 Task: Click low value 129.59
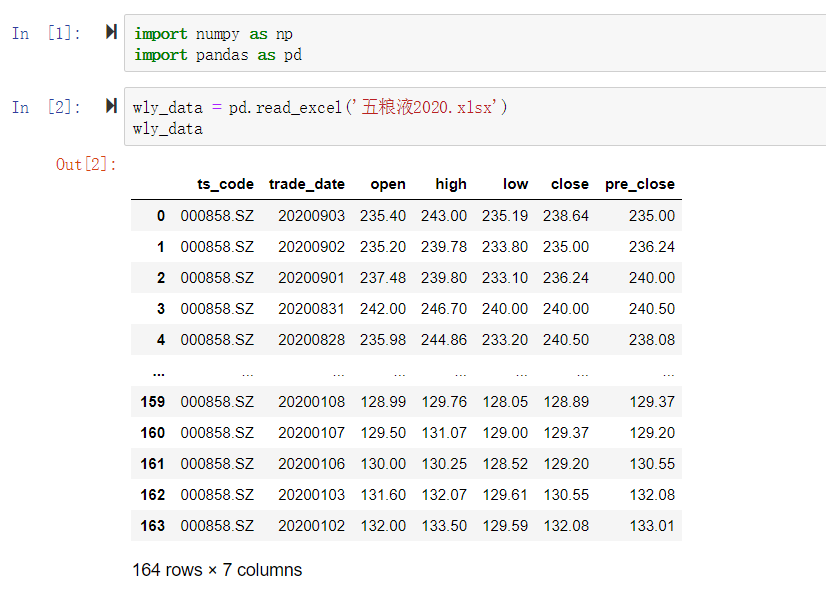tap(505, 526)
